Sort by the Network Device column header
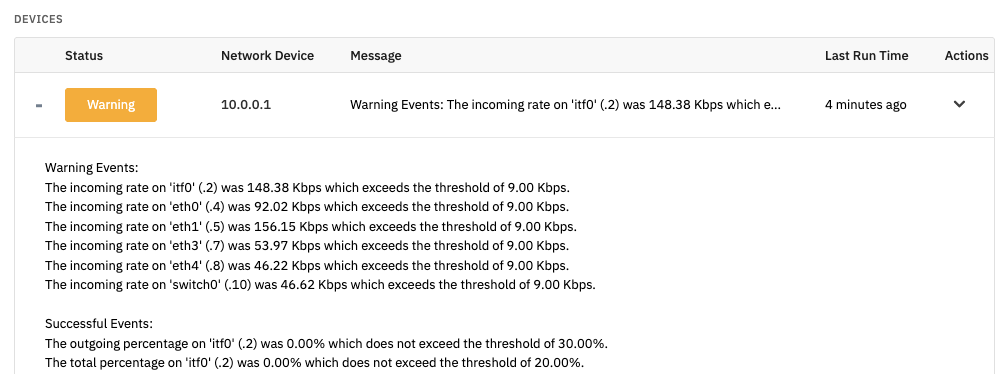 point(268,56)
